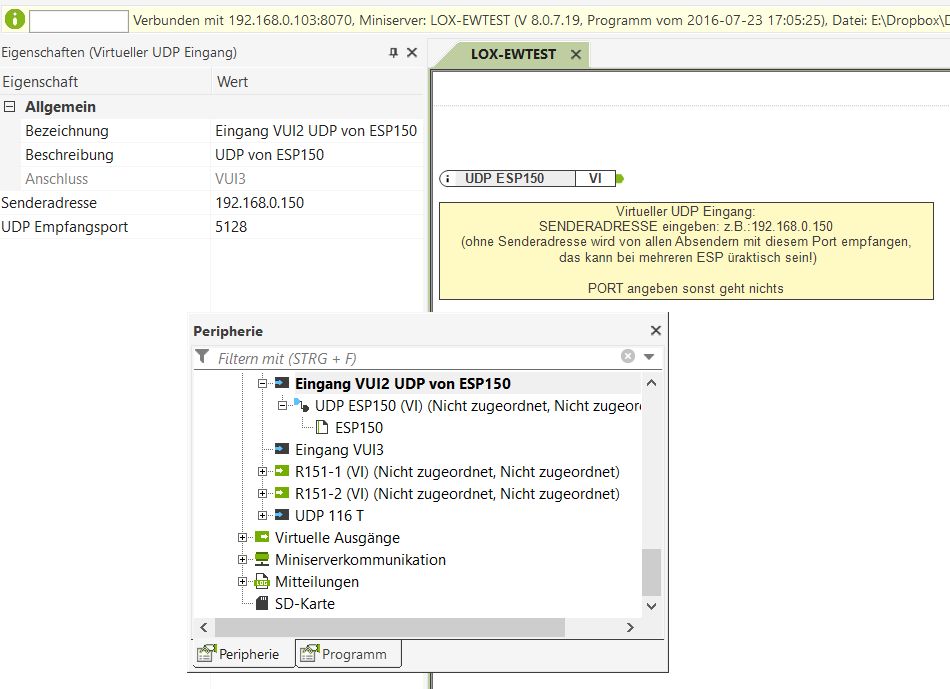Click the green output connector of VI block

click(620, 178)
